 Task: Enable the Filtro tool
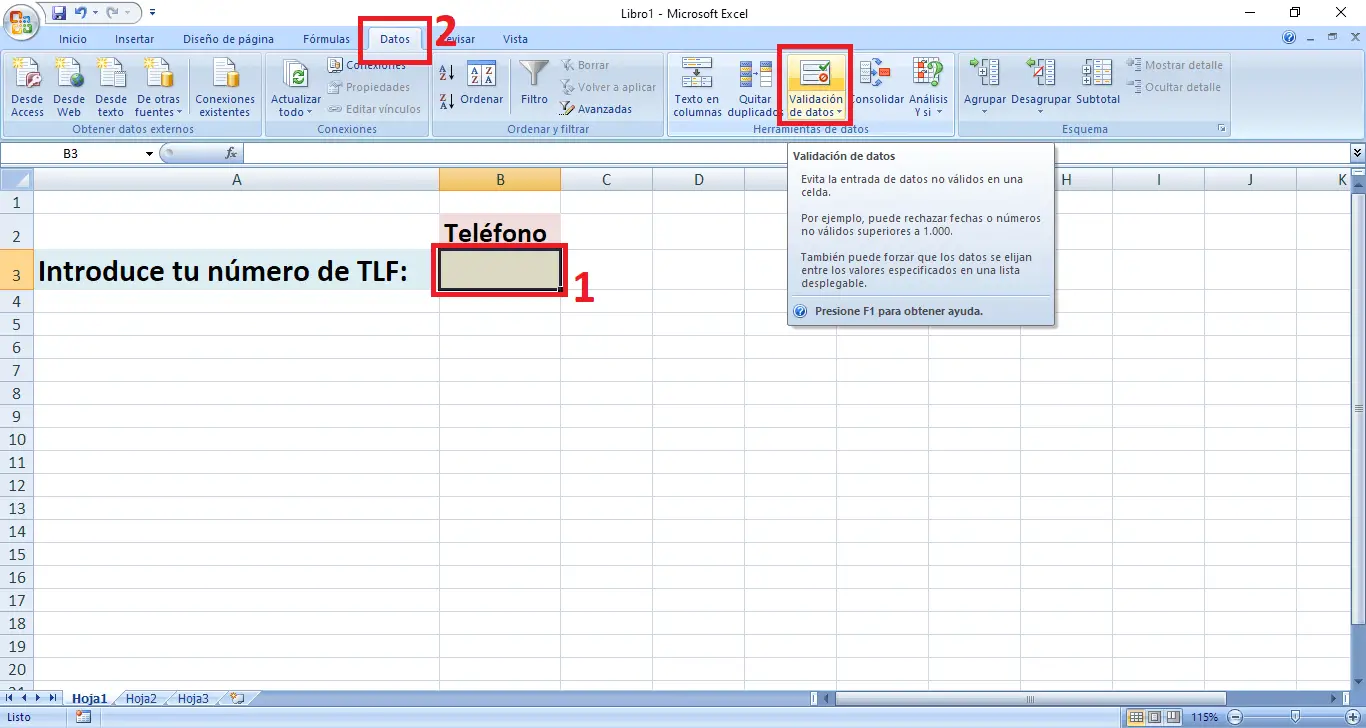coord(533,85)
